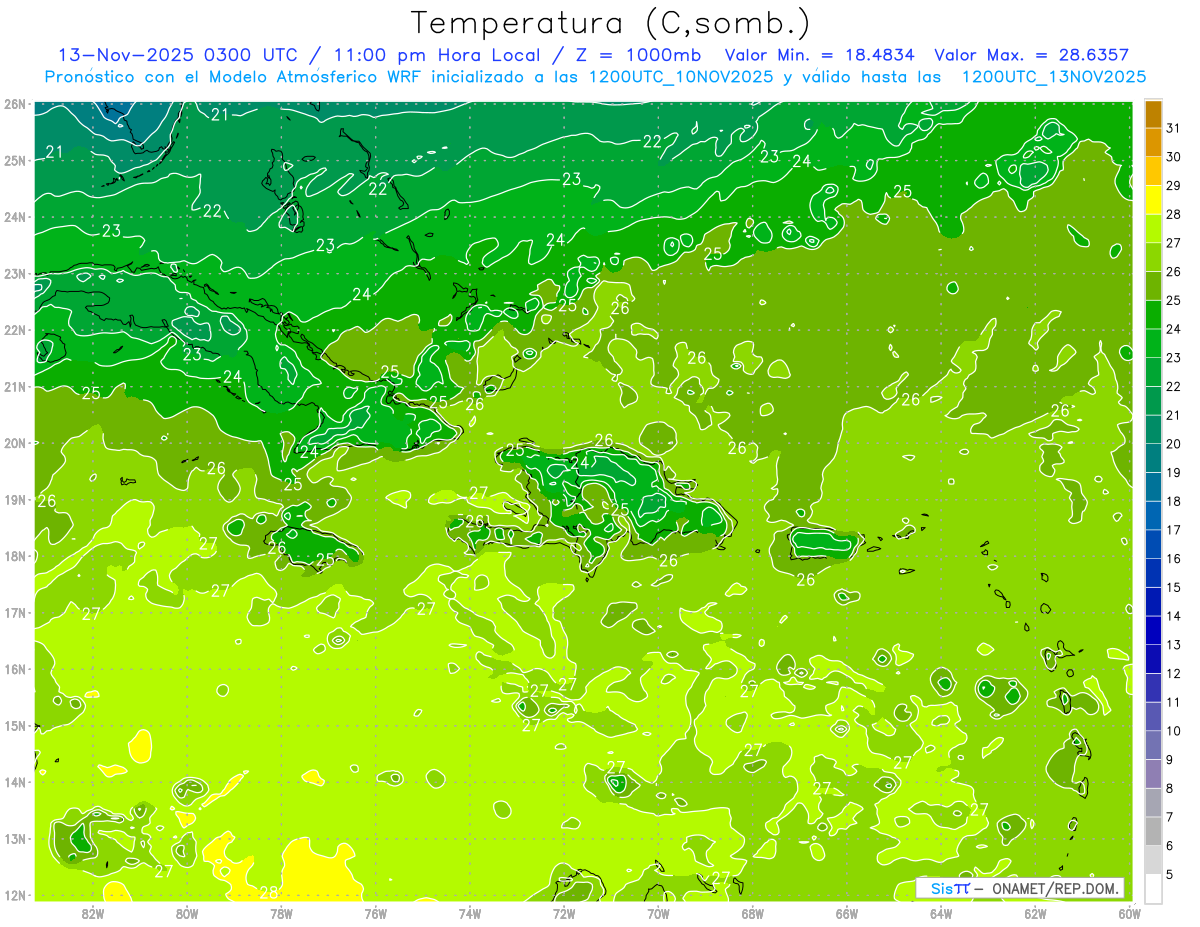The height and width of the screenshot is (927, 1200).
Task: Click the '25N' latitude label
Action: [16, 160]
